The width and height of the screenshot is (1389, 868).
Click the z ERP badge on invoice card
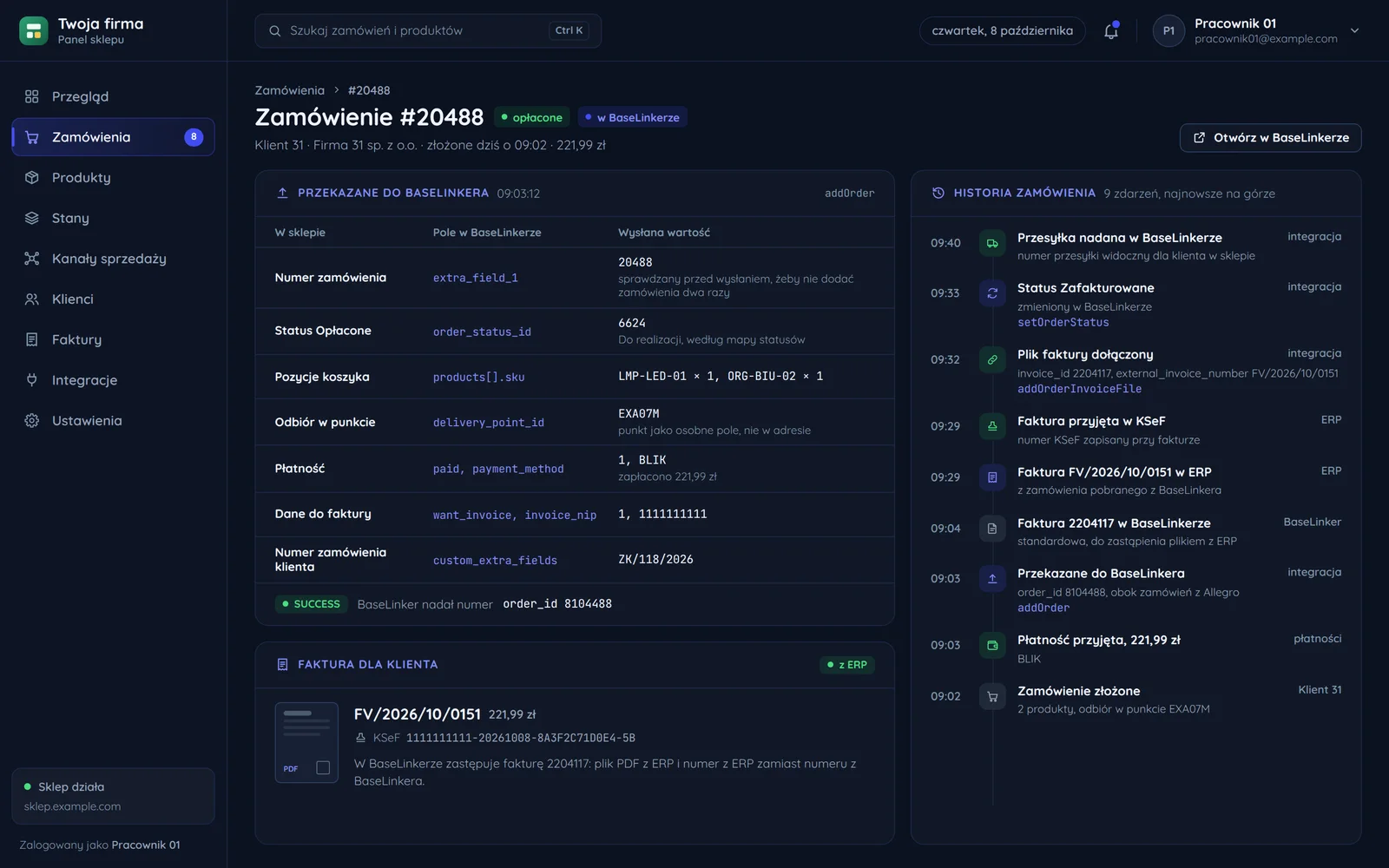pos(847,665)
